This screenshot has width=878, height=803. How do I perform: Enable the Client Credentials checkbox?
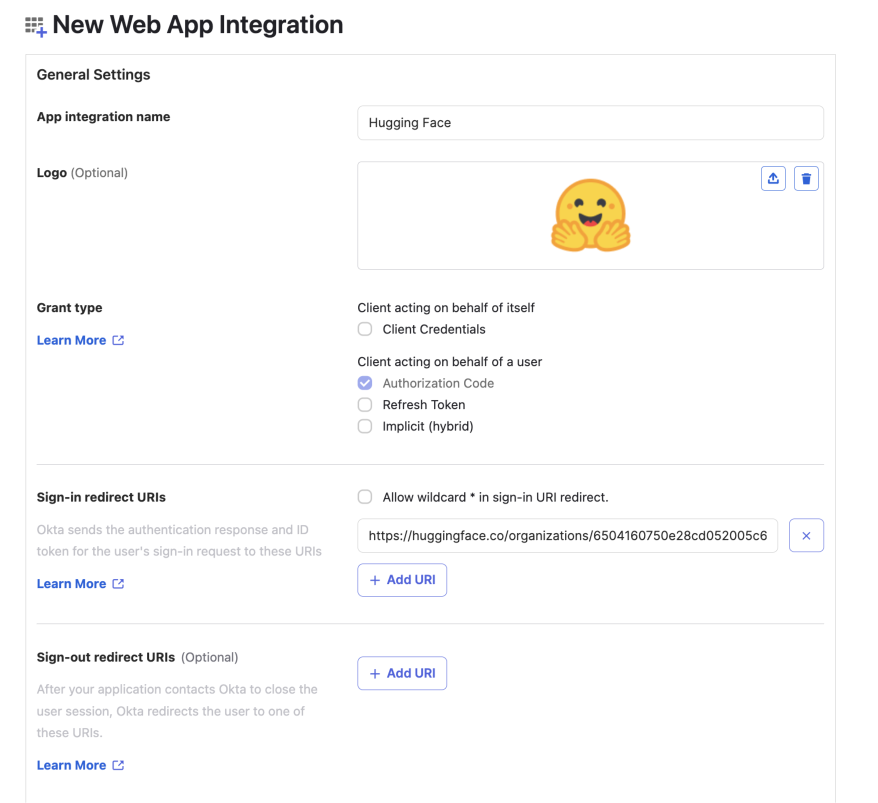(x=365, y=329)
